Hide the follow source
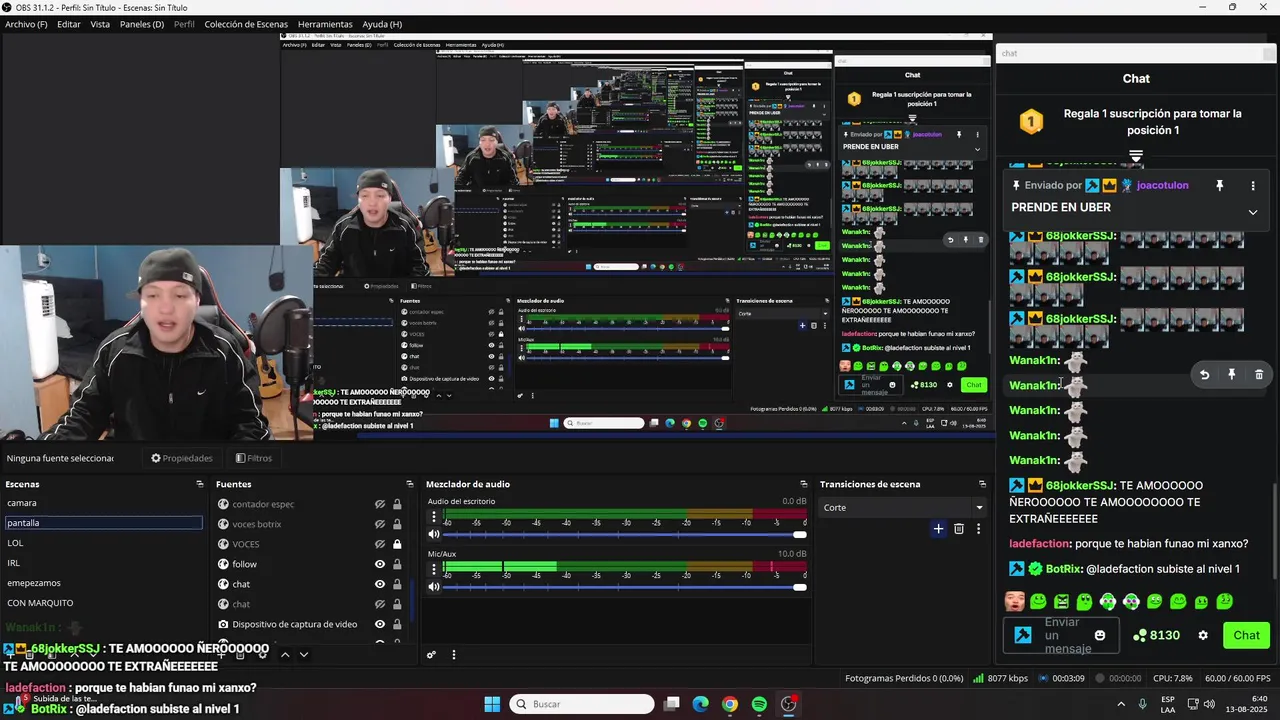 (x=380, y=564)
